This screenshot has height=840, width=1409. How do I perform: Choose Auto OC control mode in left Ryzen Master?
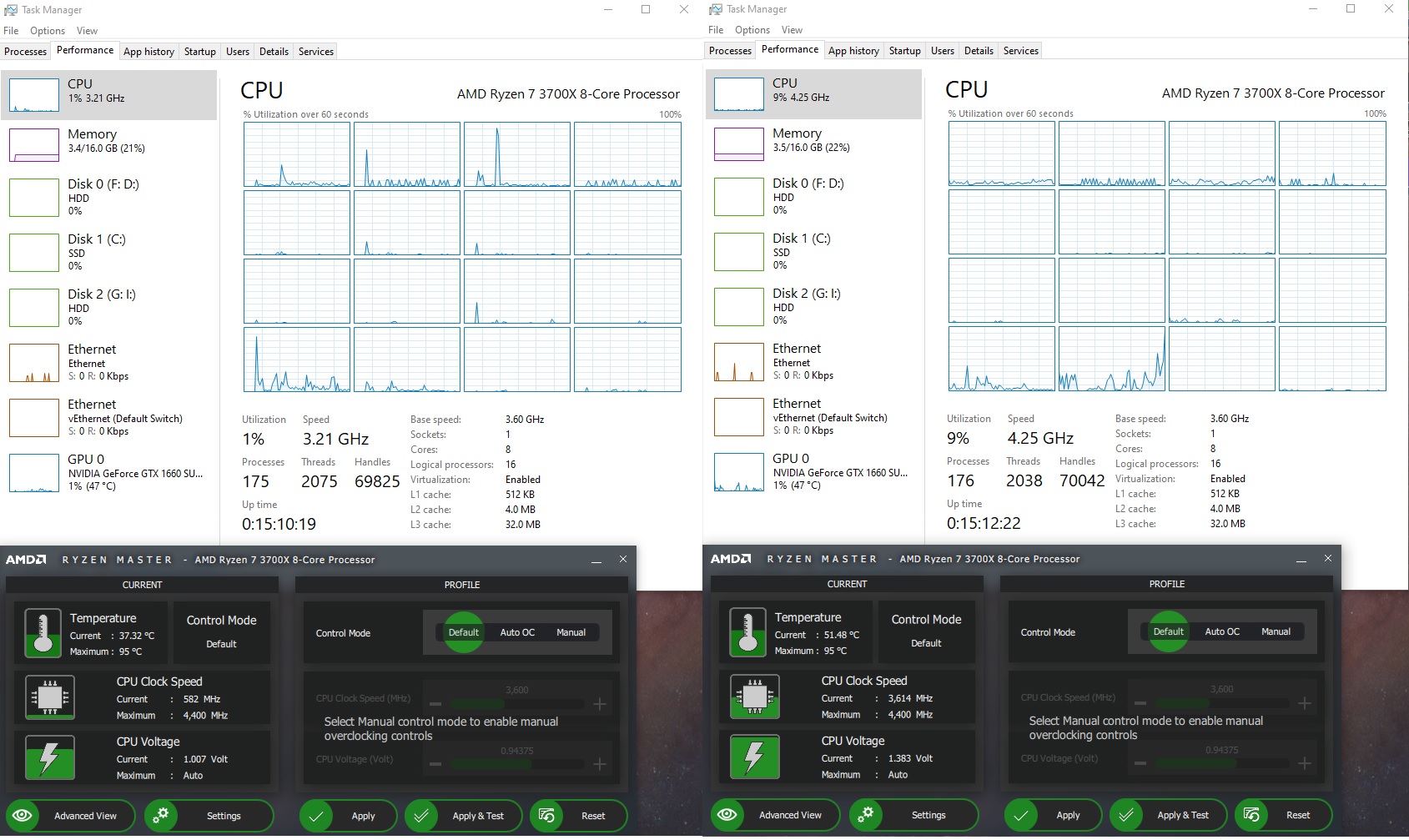pos(517,632)
